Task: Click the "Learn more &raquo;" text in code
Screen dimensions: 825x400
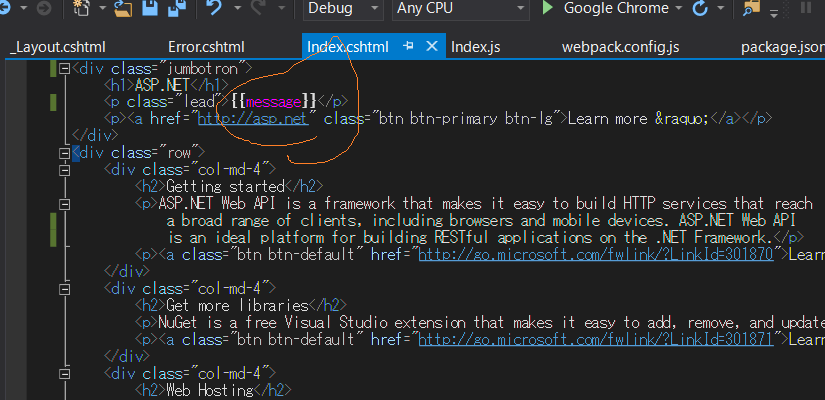Action: pos(639,119)
